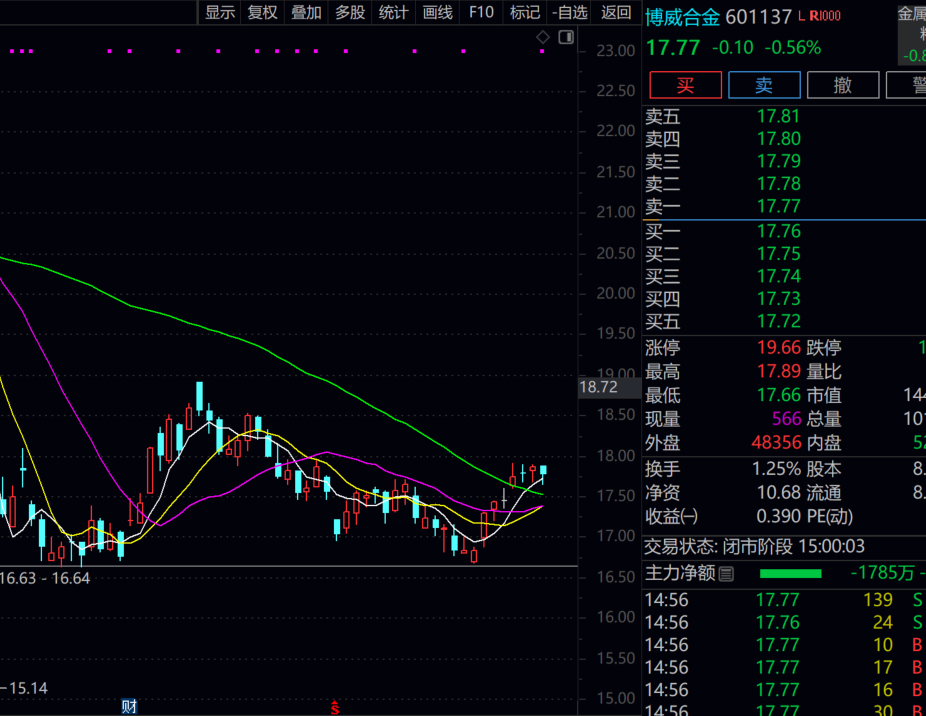The width and height of the screenshot is (926, 716).
Task: Open the 显示 display menu
Action: [x=220, y=12]
